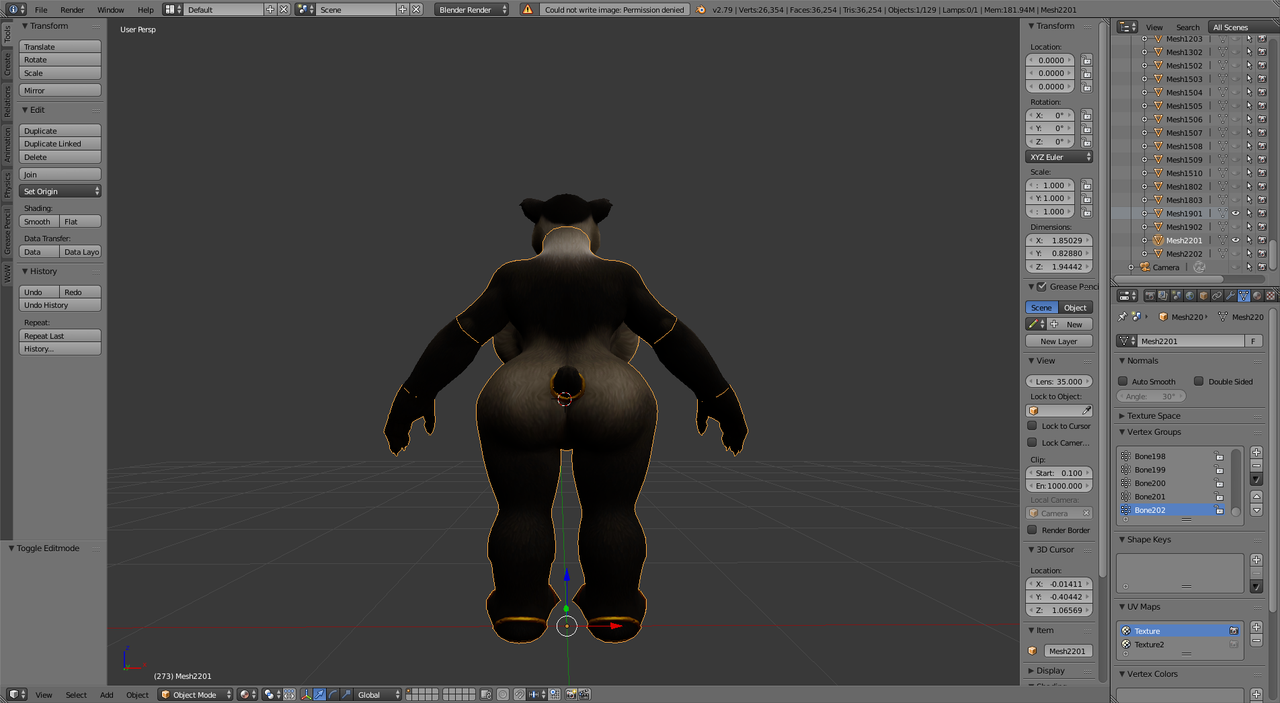Add a new shape key with plus
1280x703 pixels.
point(1257,560)
